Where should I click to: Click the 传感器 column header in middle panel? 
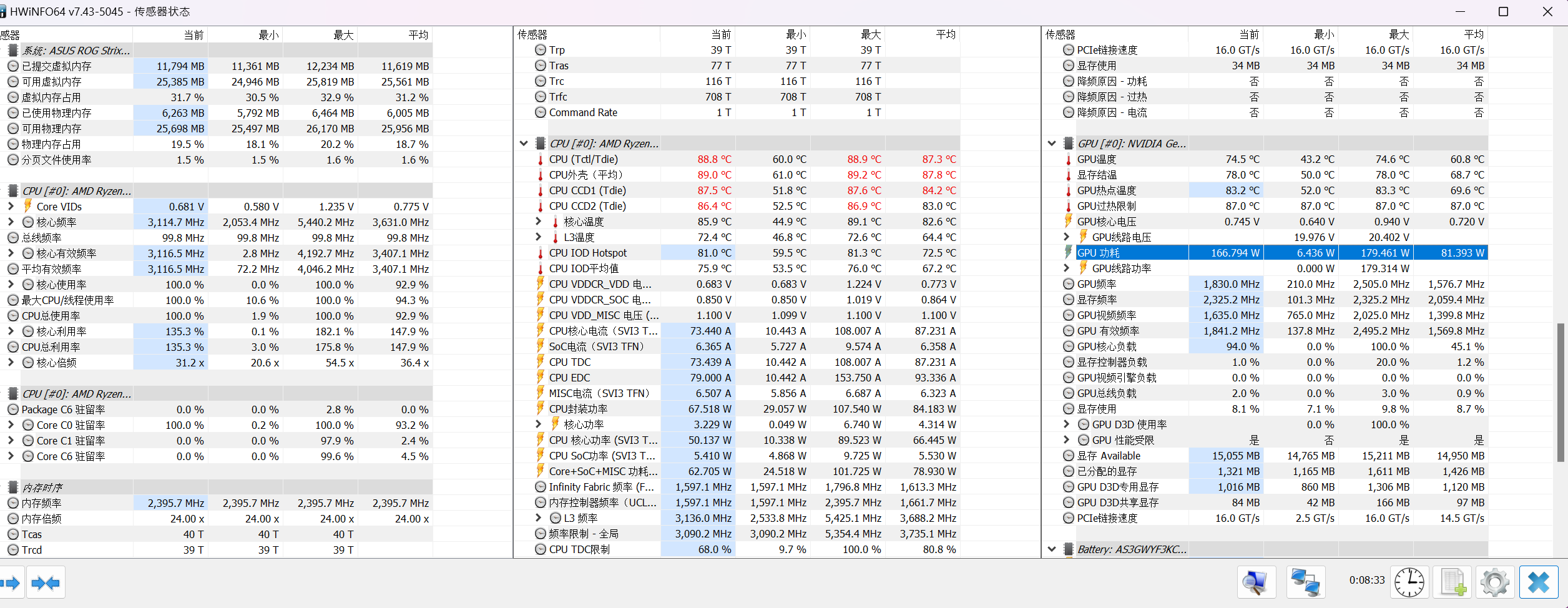click(x=587, y=34)
